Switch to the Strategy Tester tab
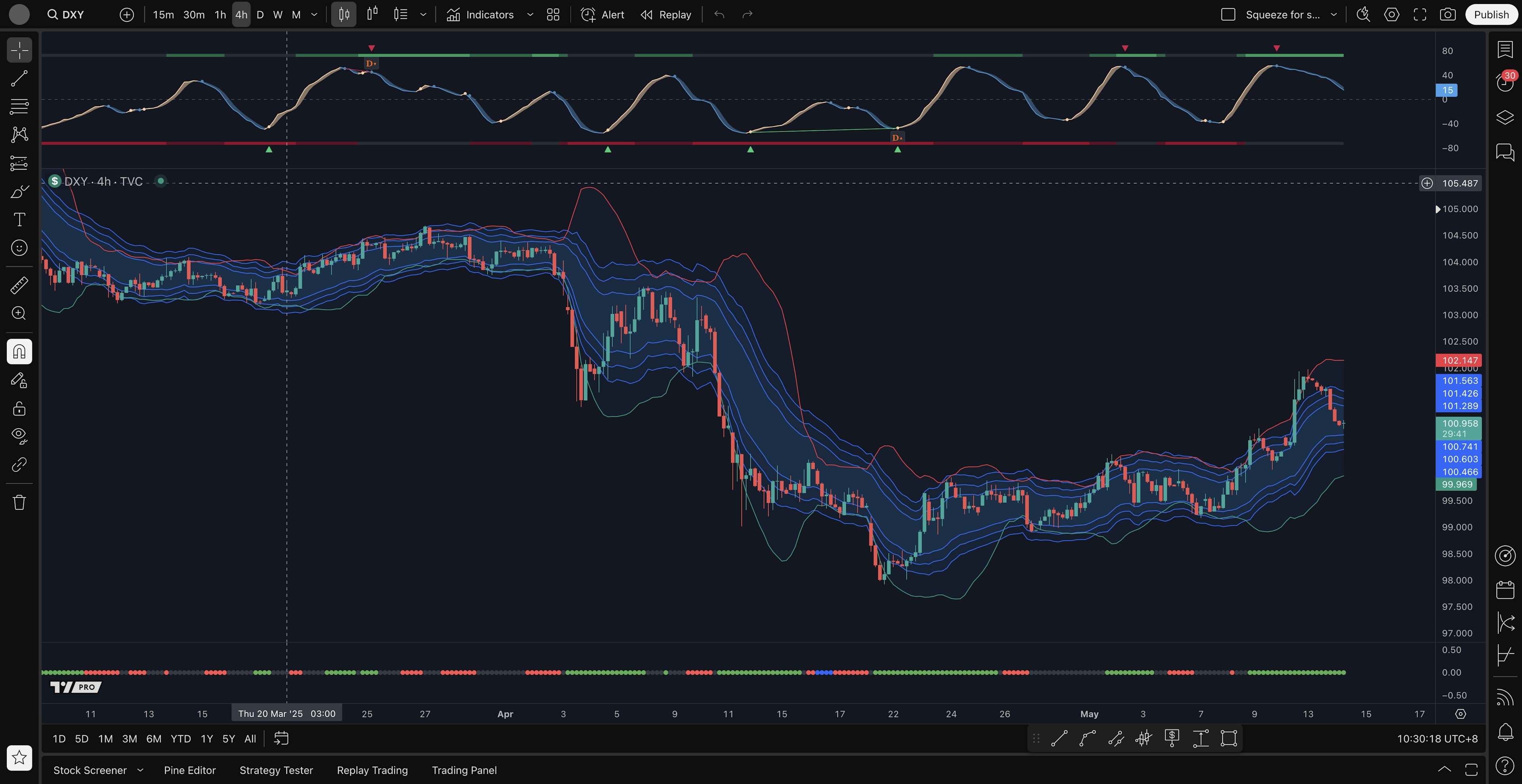The image size is (1522, 784). (276, 770)
